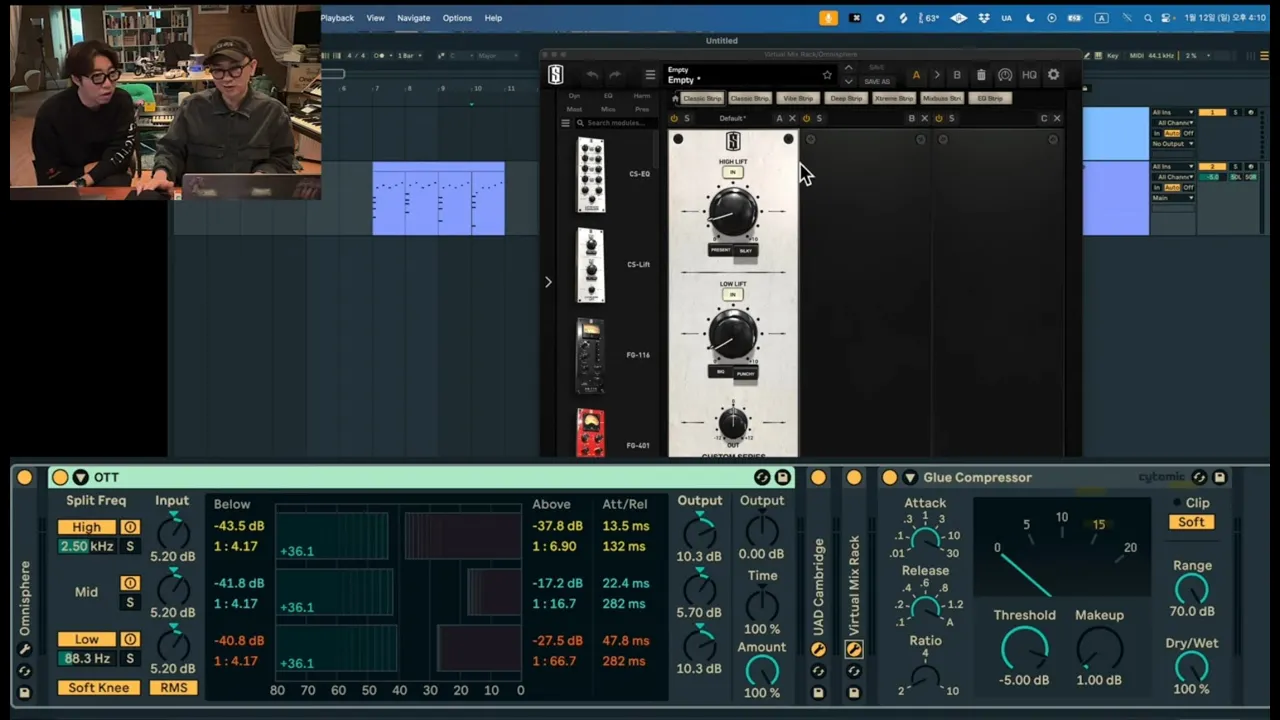Adjust Glue Compressor Threshold knob

click(1024, 651)
